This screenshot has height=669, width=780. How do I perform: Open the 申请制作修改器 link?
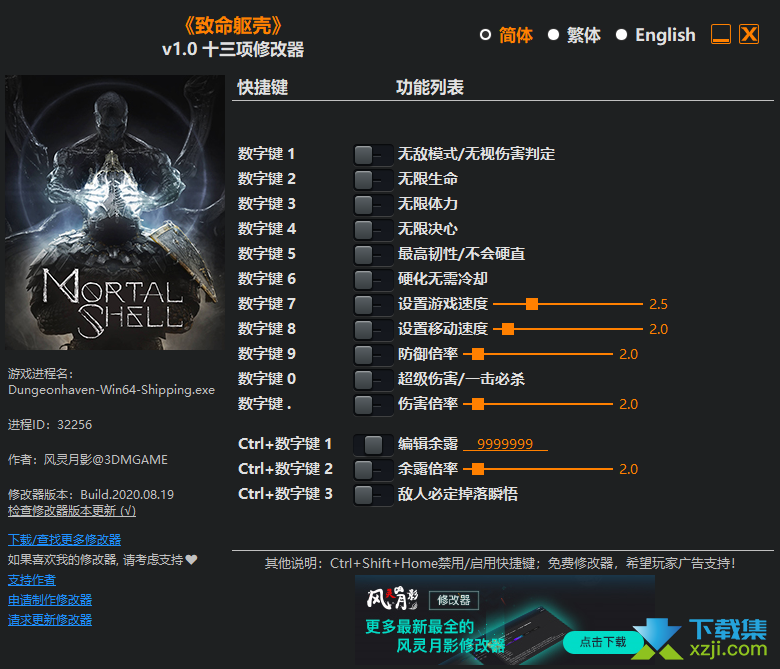tap(50, 600)
